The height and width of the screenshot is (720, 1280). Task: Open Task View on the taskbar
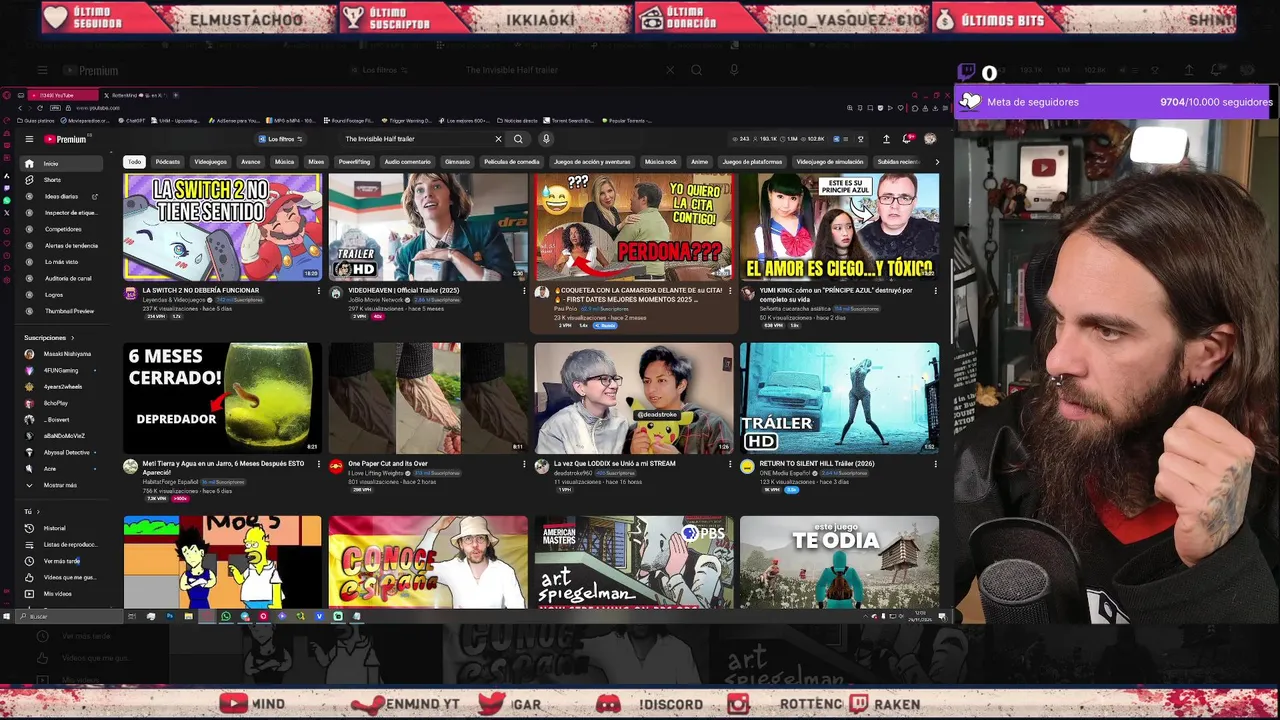132,616
